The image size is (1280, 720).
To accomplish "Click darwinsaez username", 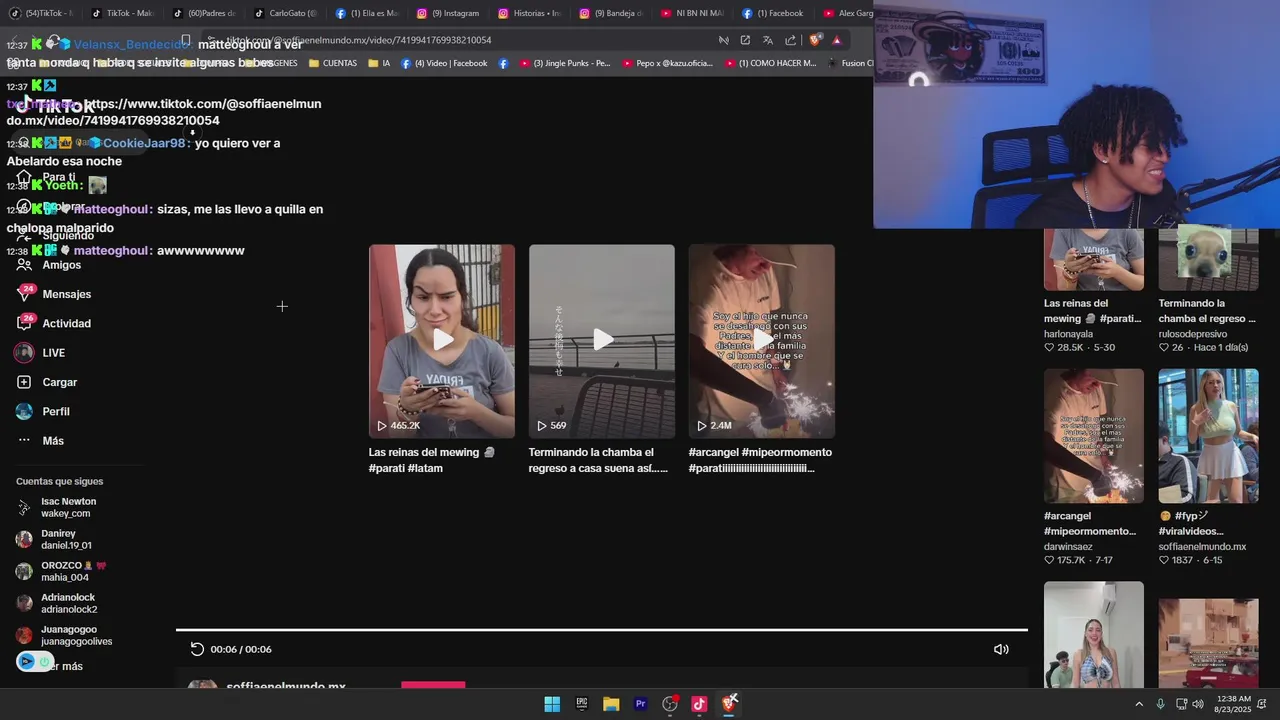I will coord(1068,547).
